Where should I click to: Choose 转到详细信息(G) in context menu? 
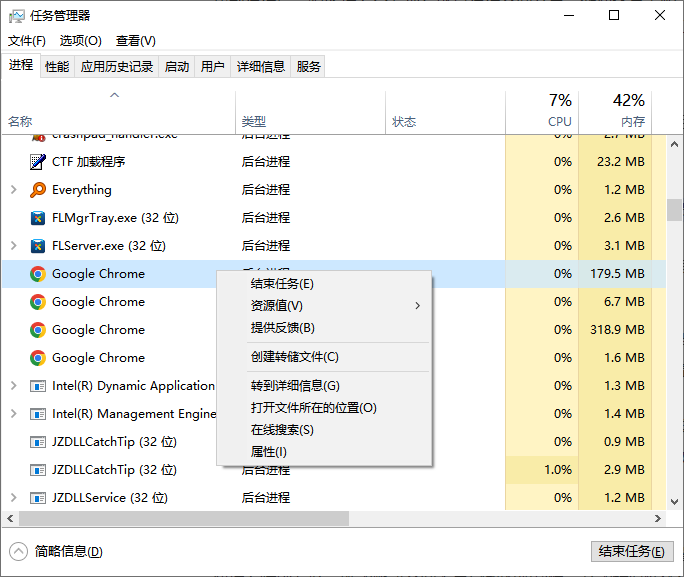coord(324,386)
